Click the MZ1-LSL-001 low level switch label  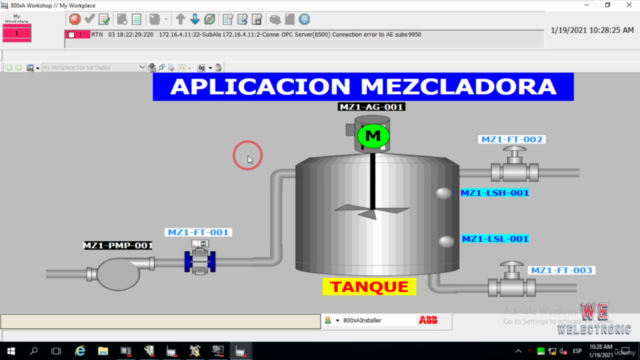[x=495, y=239]
